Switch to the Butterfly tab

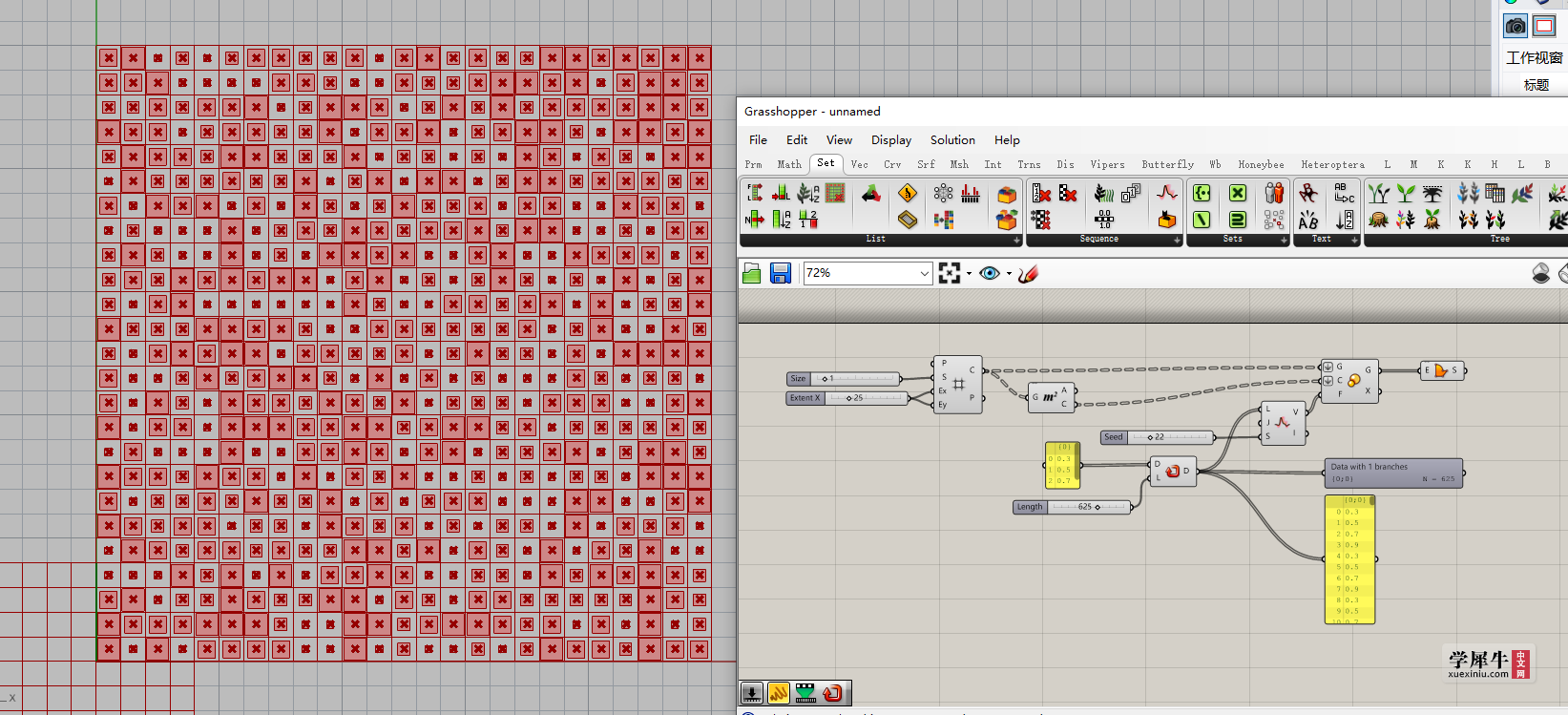[1167, 164]
